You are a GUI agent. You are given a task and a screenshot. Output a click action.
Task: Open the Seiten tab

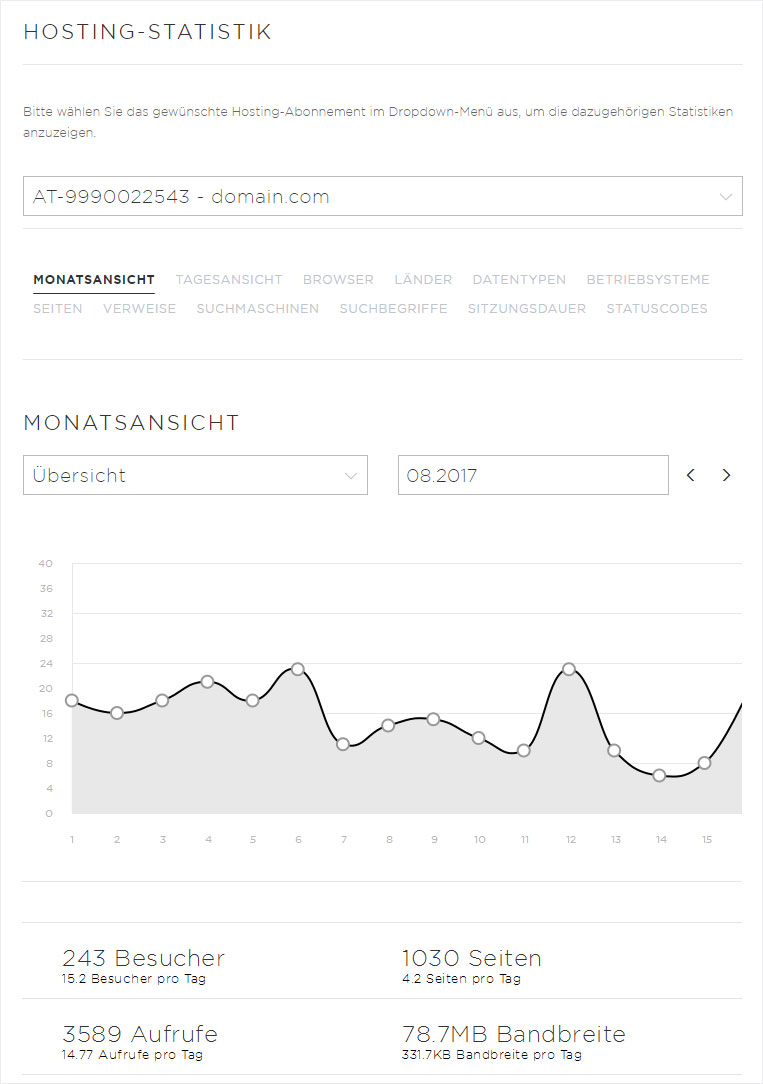pos(58,308)
